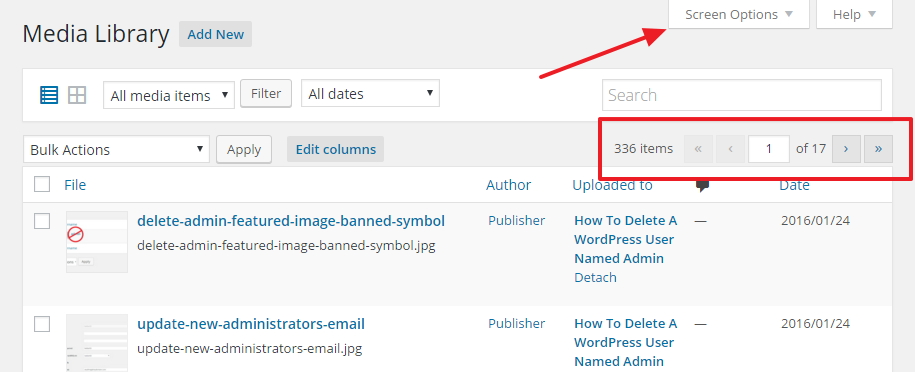Expand the Help panel
The image size is (915, 372).
tap(854, 14)
